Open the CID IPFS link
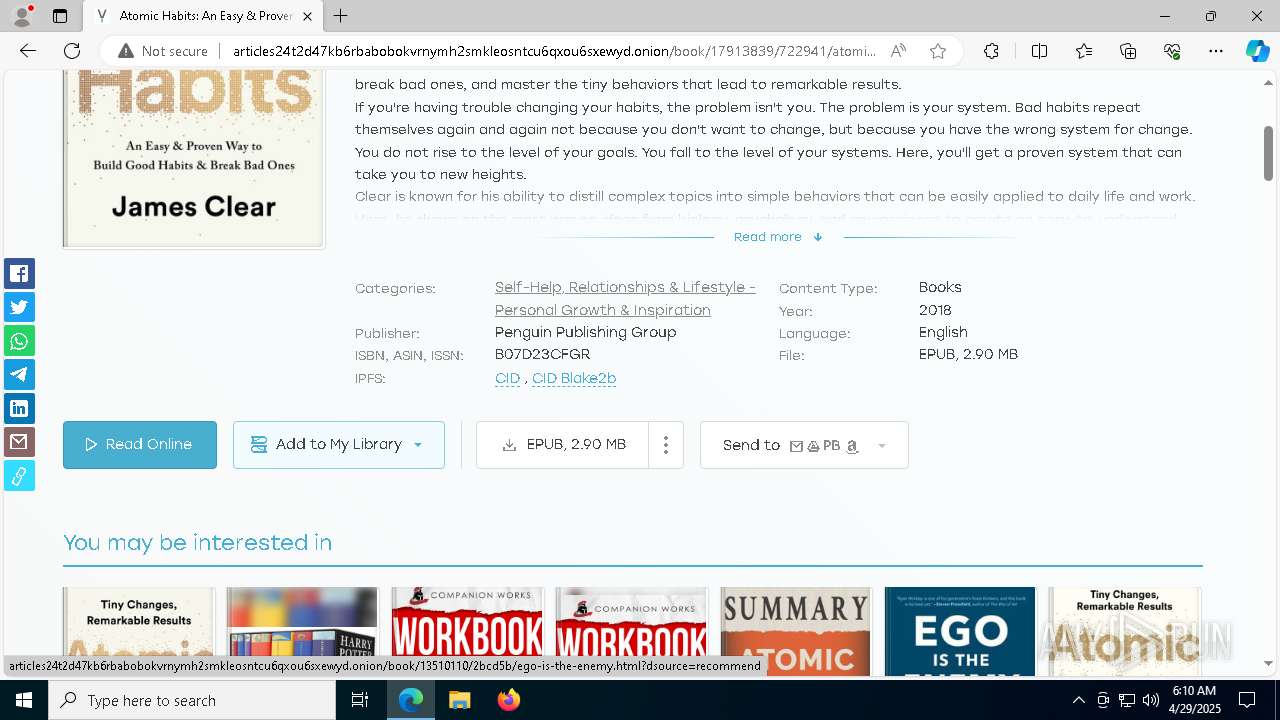1280x720 pixels. coord(508,378)
